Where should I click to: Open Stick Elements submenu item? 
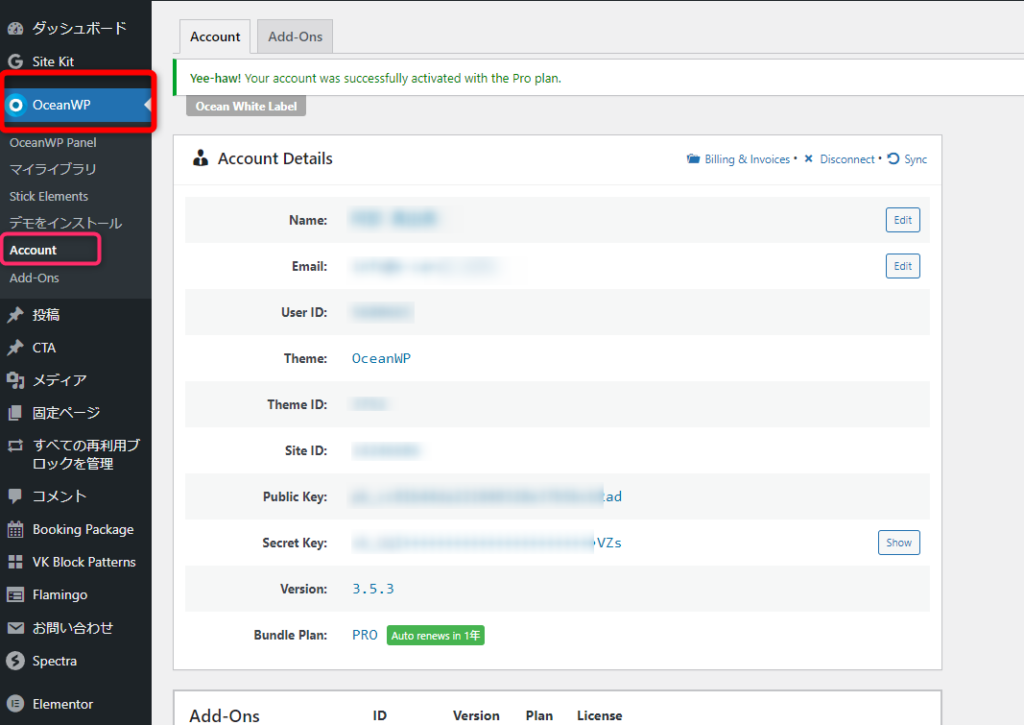pos(49,197)
